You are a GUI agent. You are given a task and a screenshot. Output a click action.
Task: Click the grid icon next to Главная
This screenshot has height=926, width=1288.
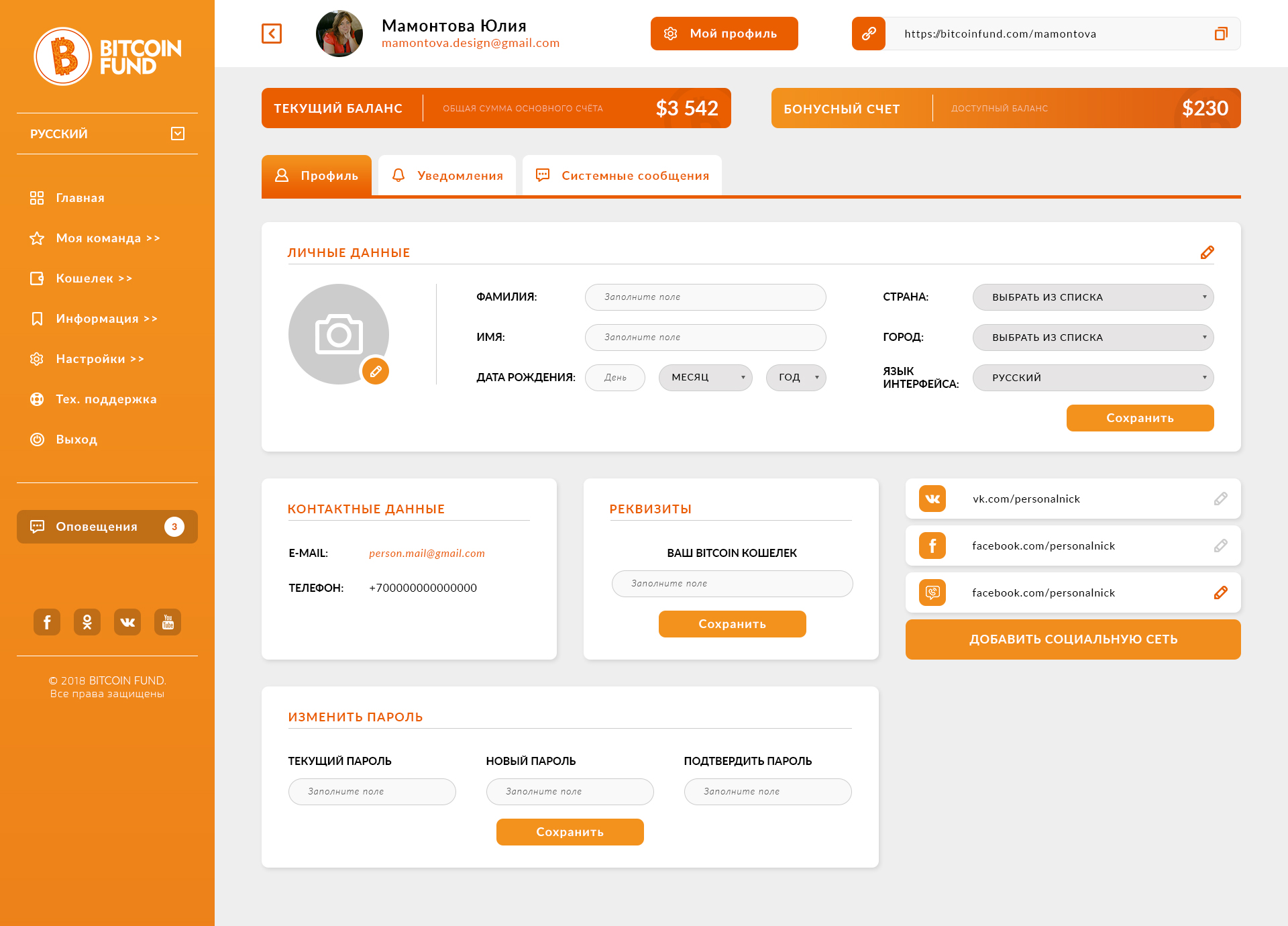point(37,198)
